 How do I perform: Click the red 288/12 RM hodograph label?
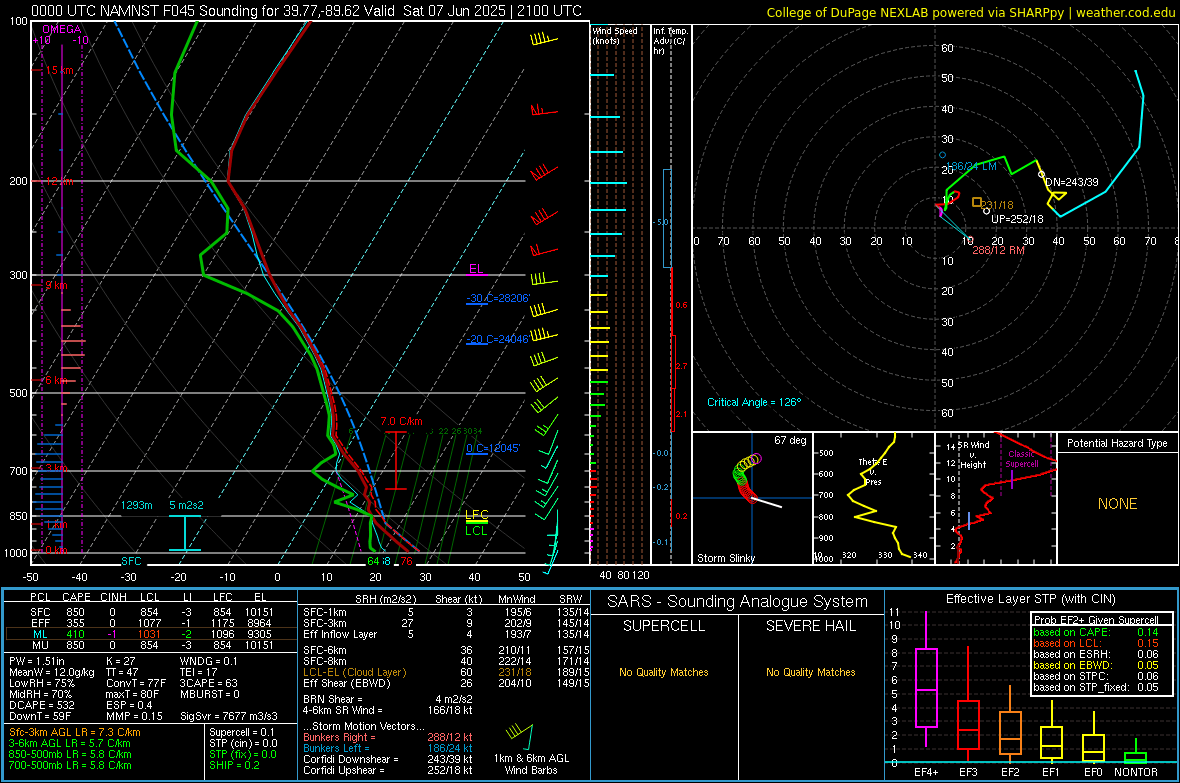pyautogui.click(x=998, y=250)
